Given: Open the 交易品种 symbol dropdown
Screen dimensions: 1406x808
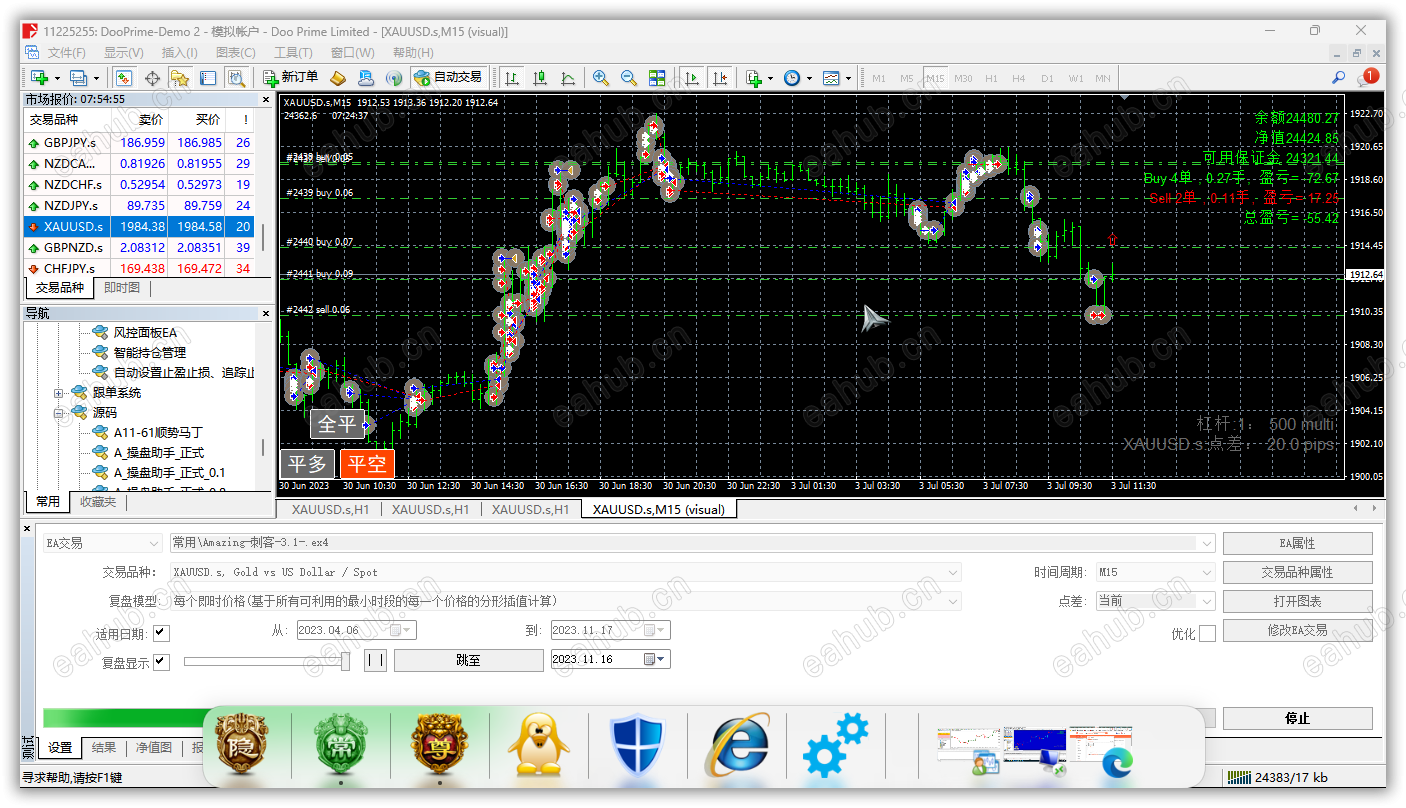Looking at the screenshot, I should [x=565, y=572].
